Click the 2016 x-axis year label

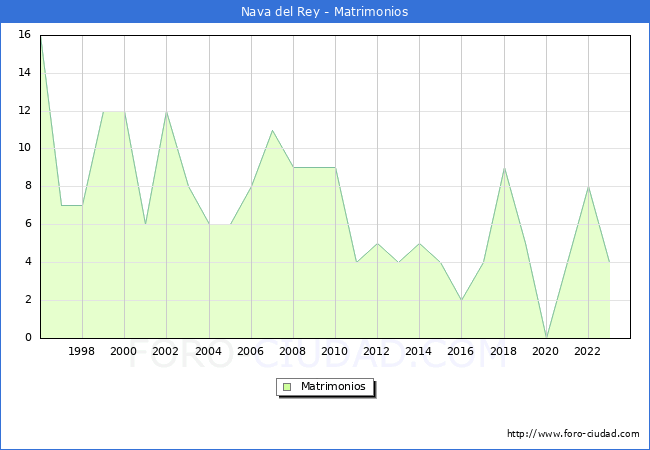point(461,352)
